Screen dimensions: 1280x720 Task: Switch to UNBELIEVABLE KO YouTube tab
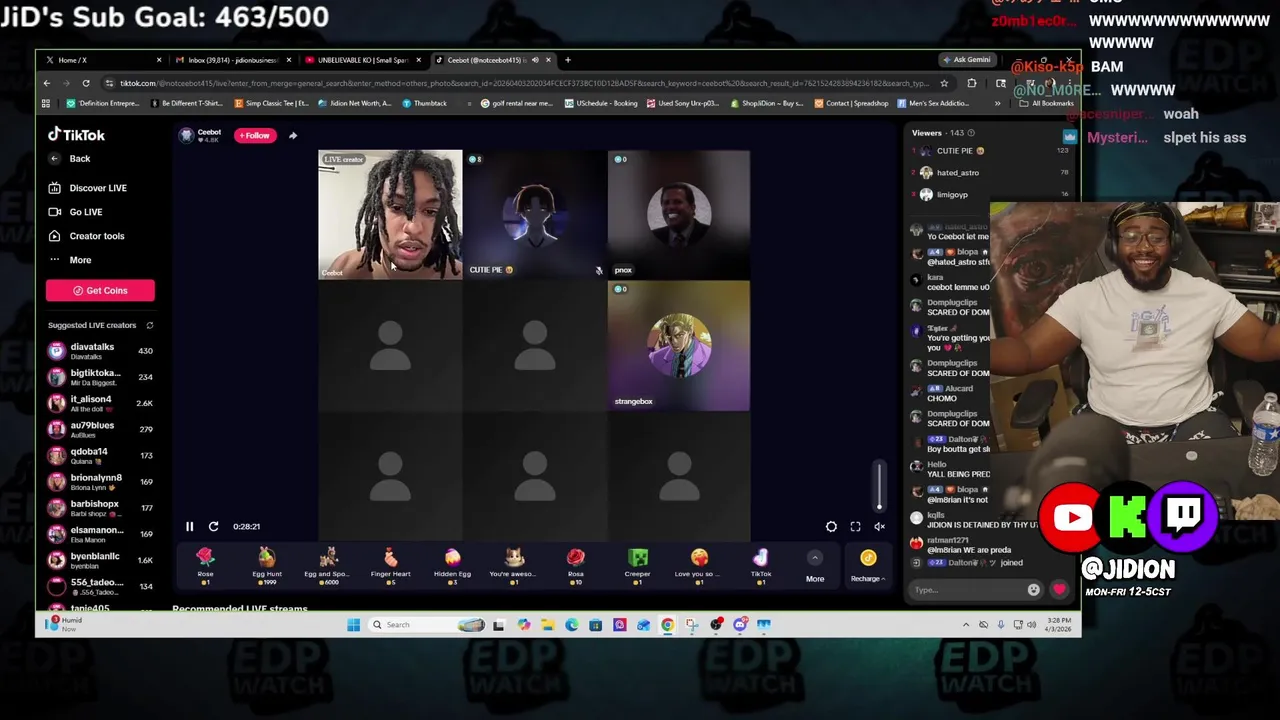coord(362,60)
